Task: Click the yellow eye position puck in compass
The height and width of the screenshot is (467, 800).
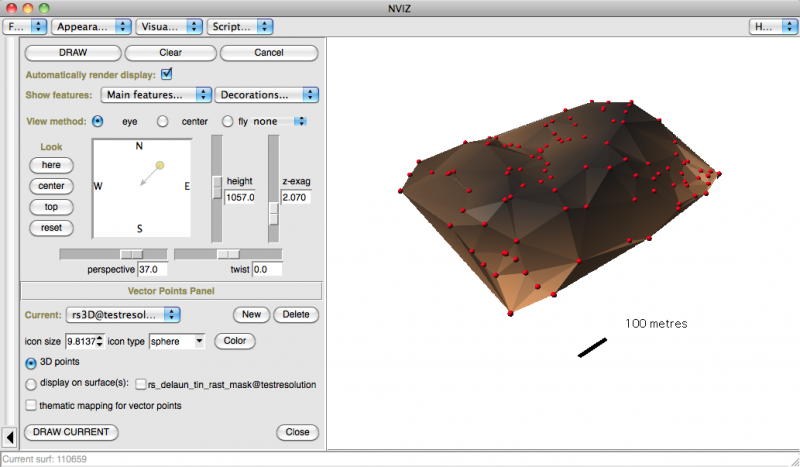Action: 159,164
